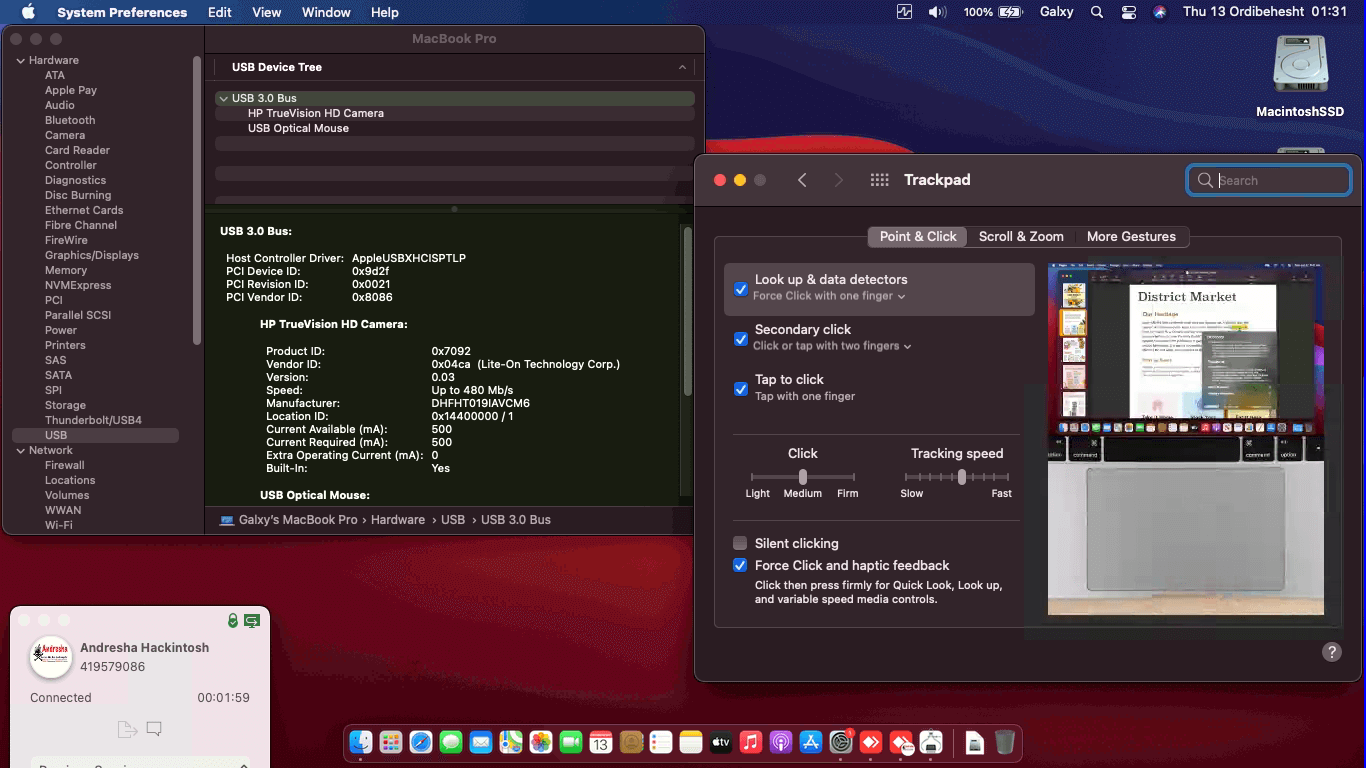Select Wi-Fi under Network in sidebar
Viewport: 1366px width, 768px height.
[59, 525]
